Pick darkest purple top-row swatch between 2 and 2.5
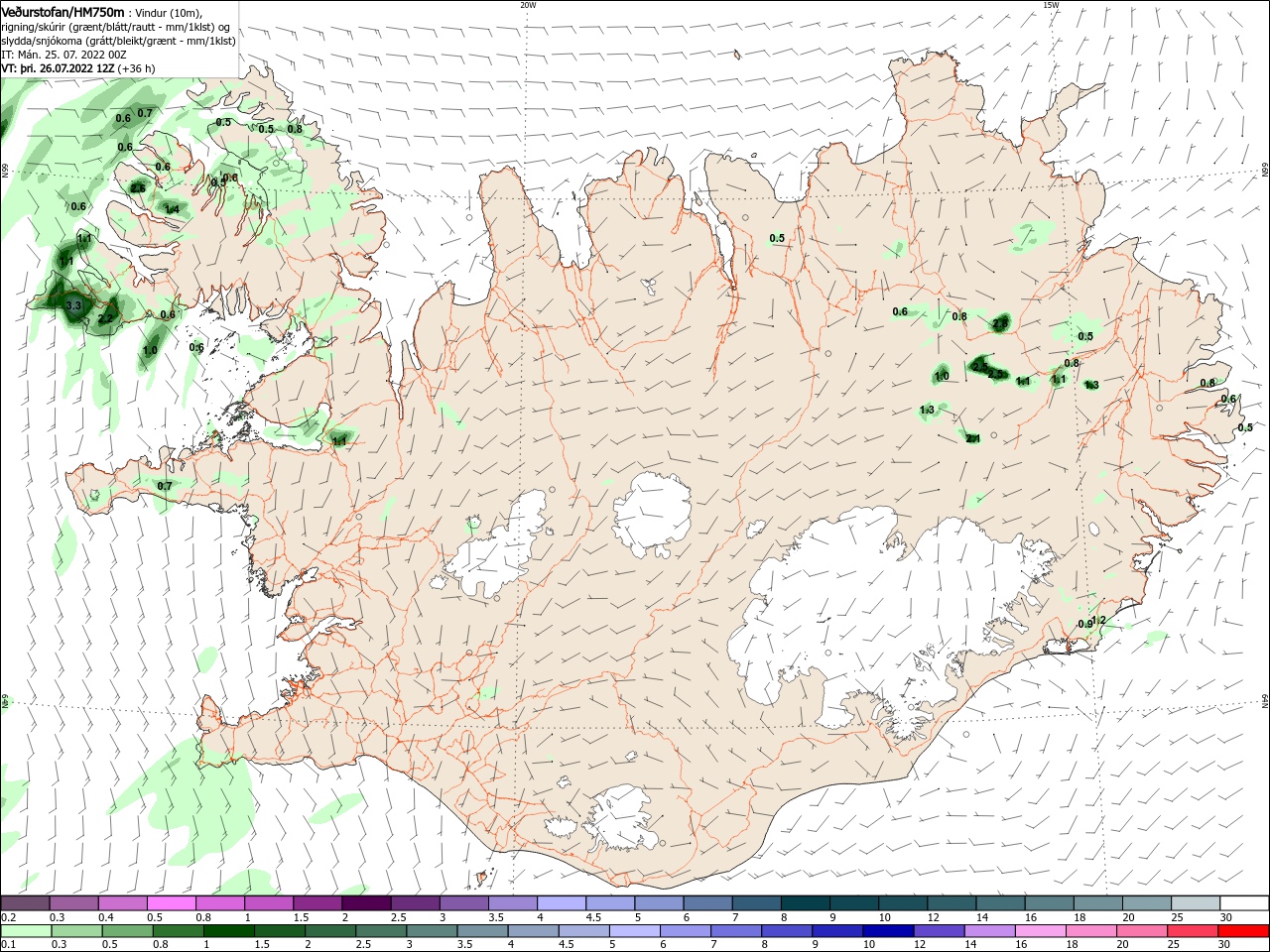This screenshot has height=952, width=1270. coord(366,902)
